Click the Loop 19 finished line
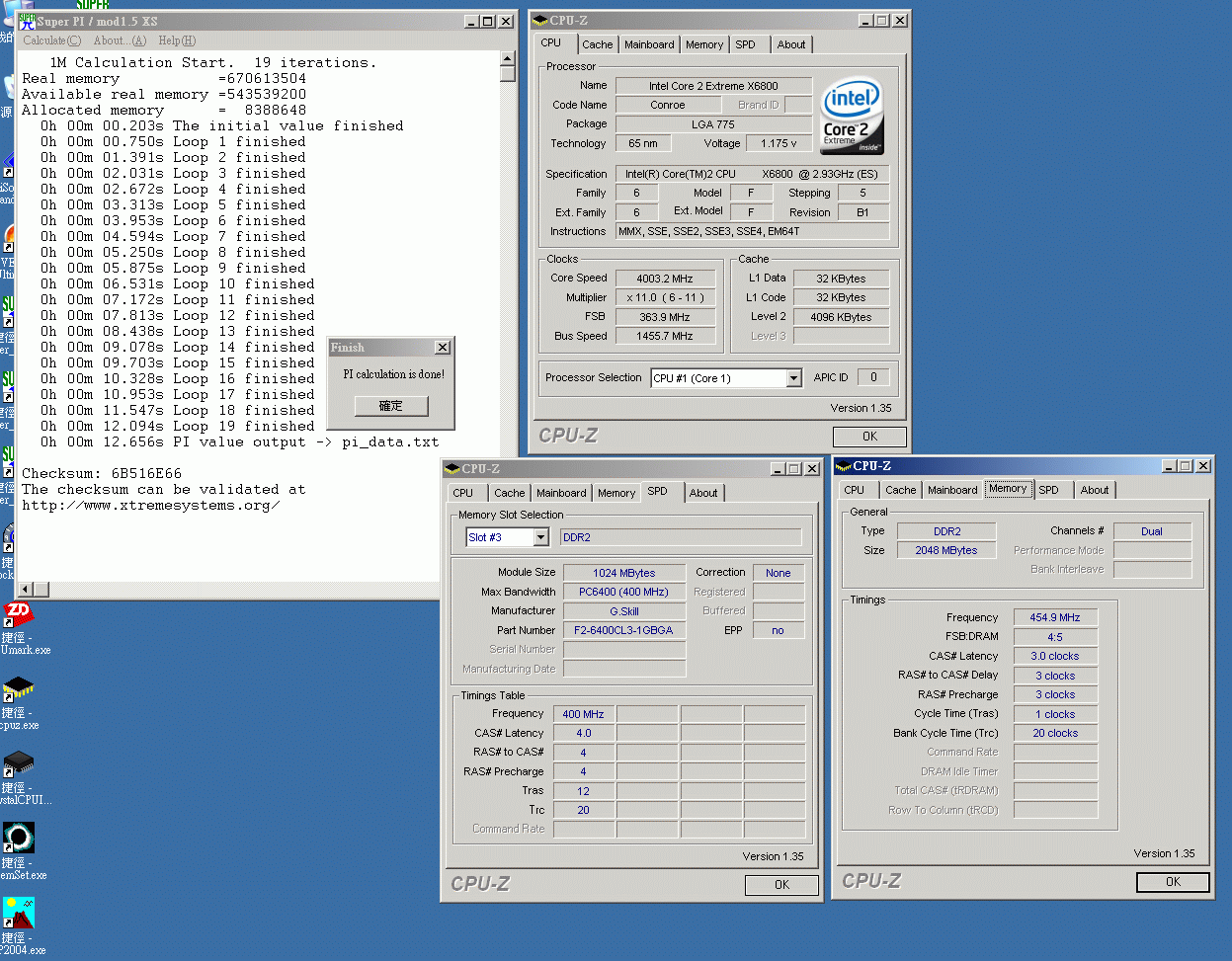The height and width of the screenshot is (961, 1232). [178, 427]
